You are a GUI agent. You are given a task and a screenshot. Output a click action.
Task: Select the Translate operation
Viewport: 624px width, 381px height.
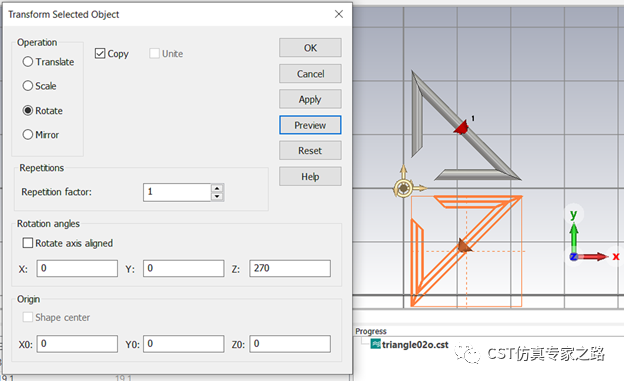pyautogui.click(x=28, y=62)
